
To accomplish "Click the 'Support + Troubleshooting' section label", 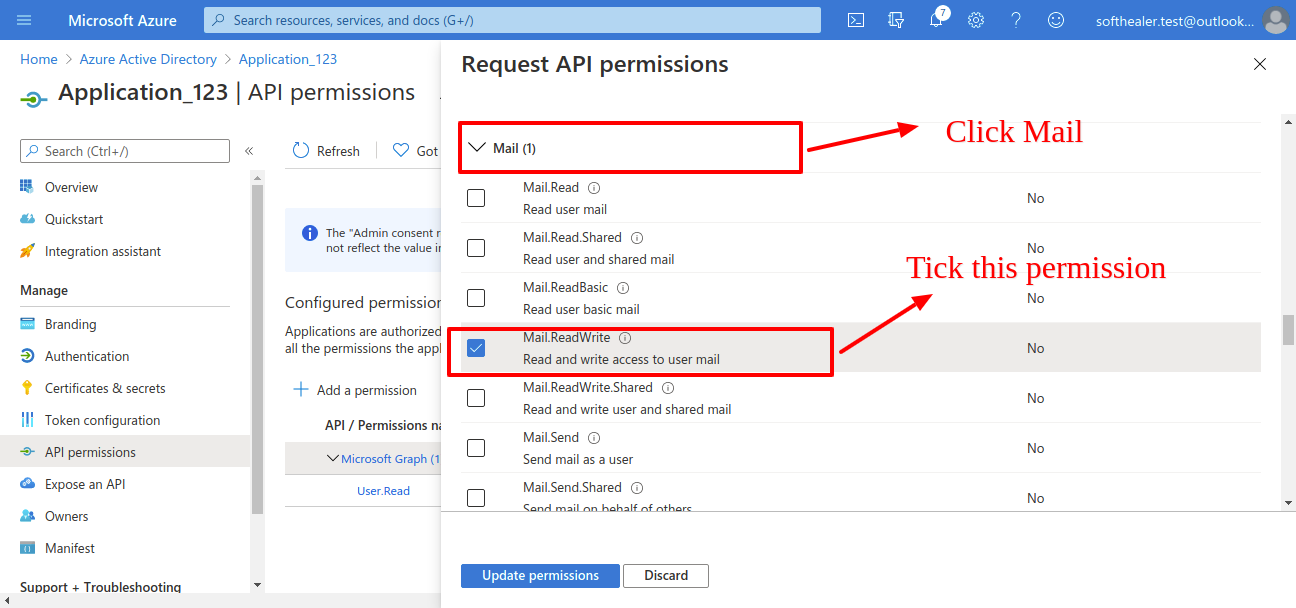I will click(101, 587).
